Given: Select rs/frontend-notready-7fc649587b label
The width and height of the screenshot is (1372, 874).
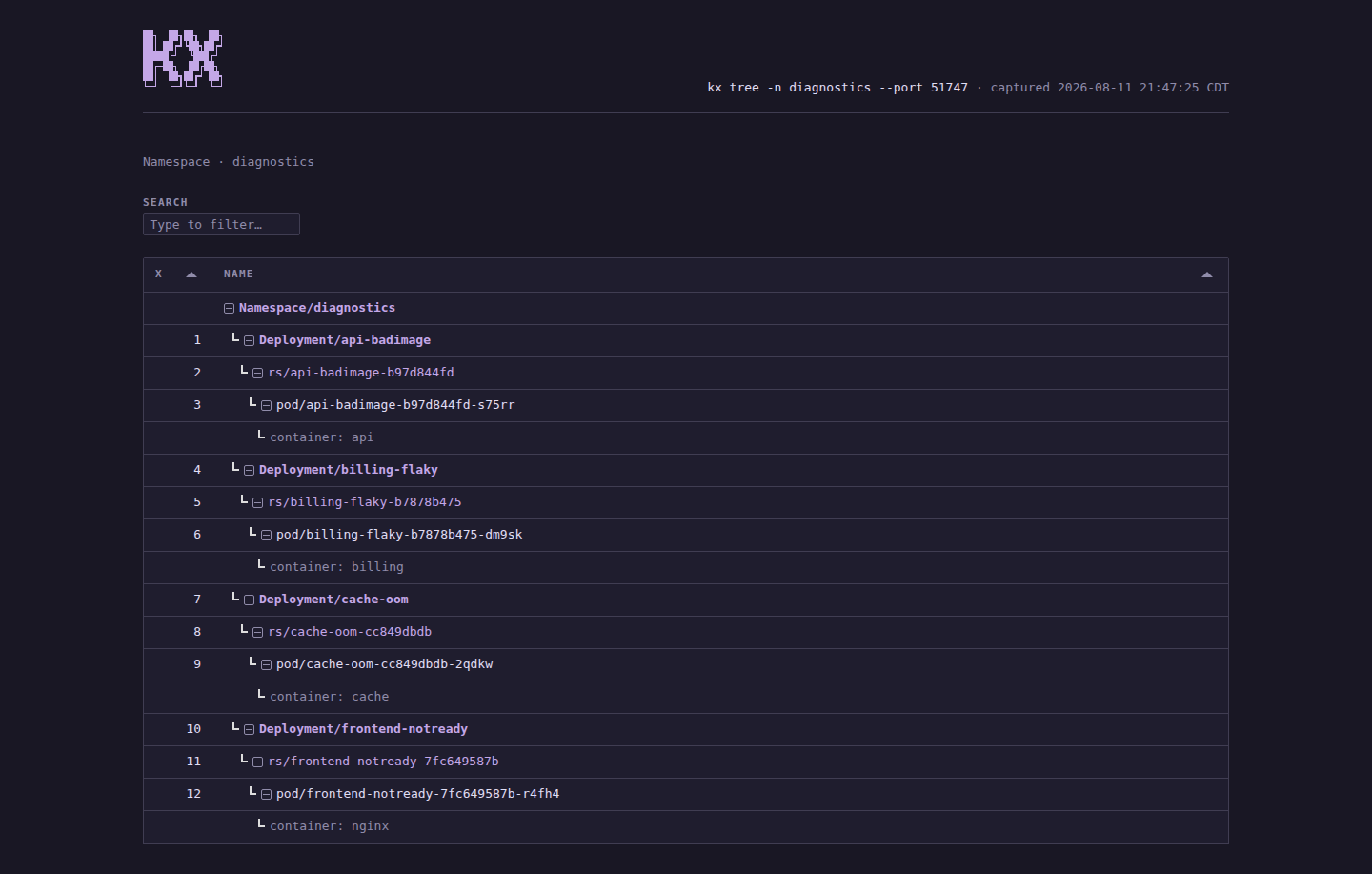Looking at the screenshot, I should pos(384,762).
